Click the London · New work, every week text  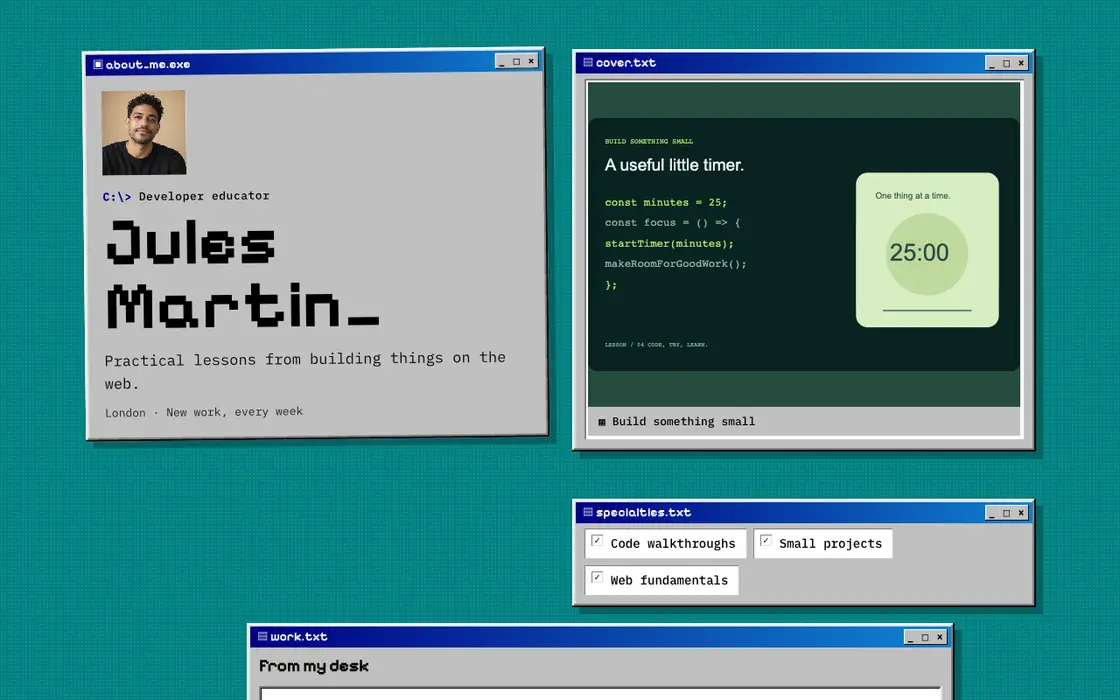(x=204, y=412)
